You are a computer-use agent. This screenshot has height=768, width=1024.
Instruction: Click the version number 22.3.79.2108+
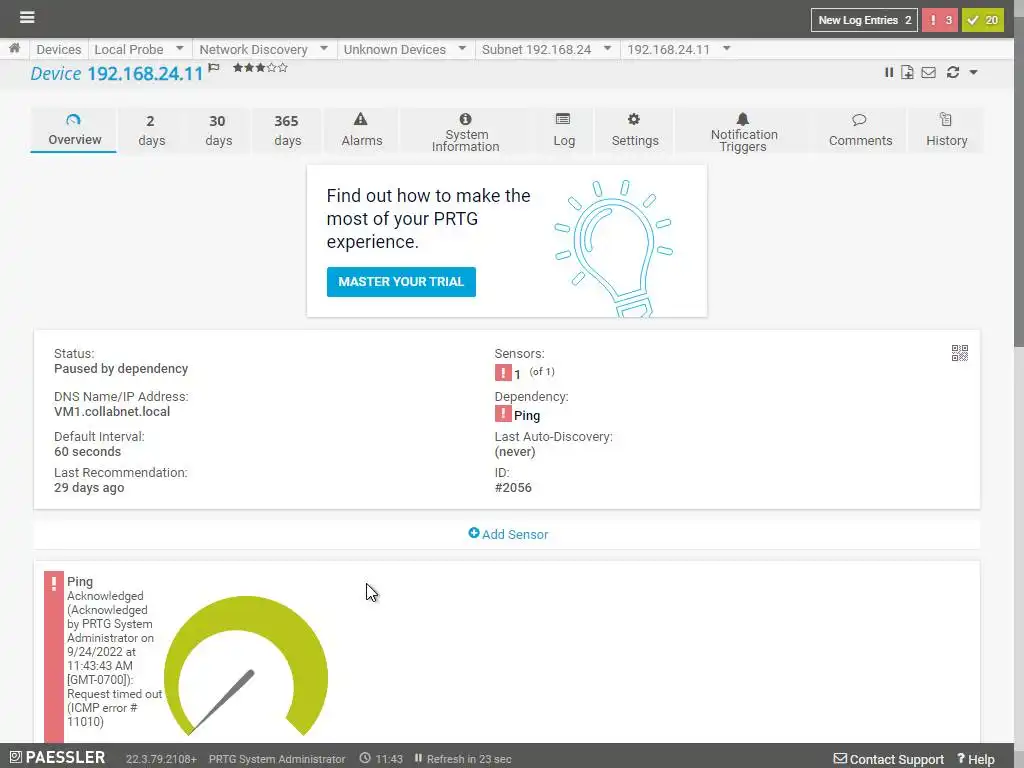coord(161,759)
